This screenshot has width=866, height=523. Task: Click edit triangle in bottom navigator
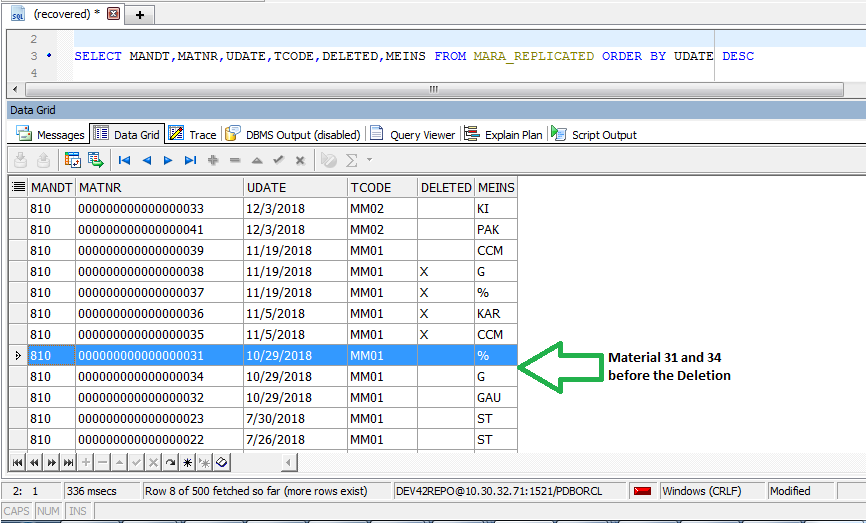click(119, 462)
